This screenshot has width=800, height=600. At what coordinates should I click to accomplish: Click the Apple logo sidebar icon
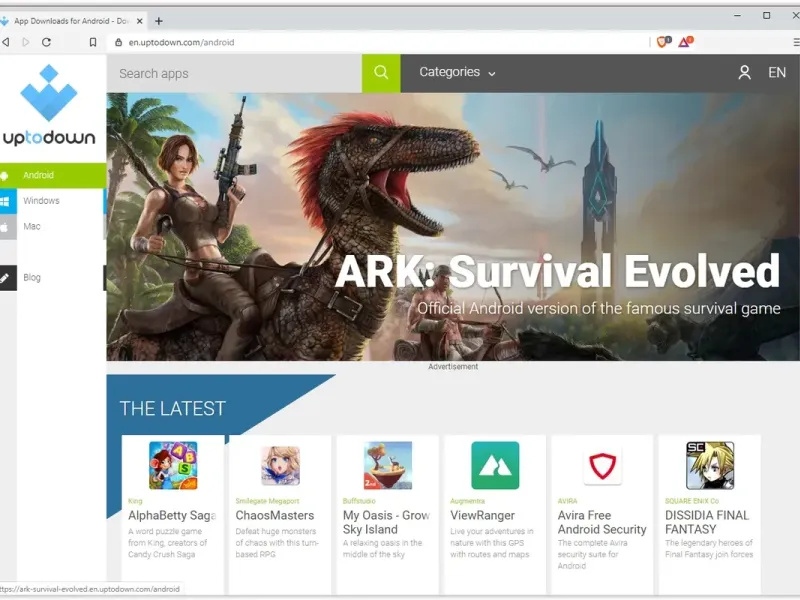pyautogui.click(x=5, y=227)
